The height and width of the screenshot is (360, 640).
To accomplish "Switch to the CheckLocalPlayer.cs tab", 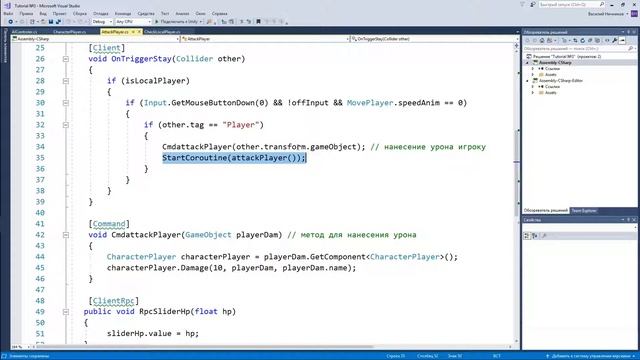I will (162, 31).
